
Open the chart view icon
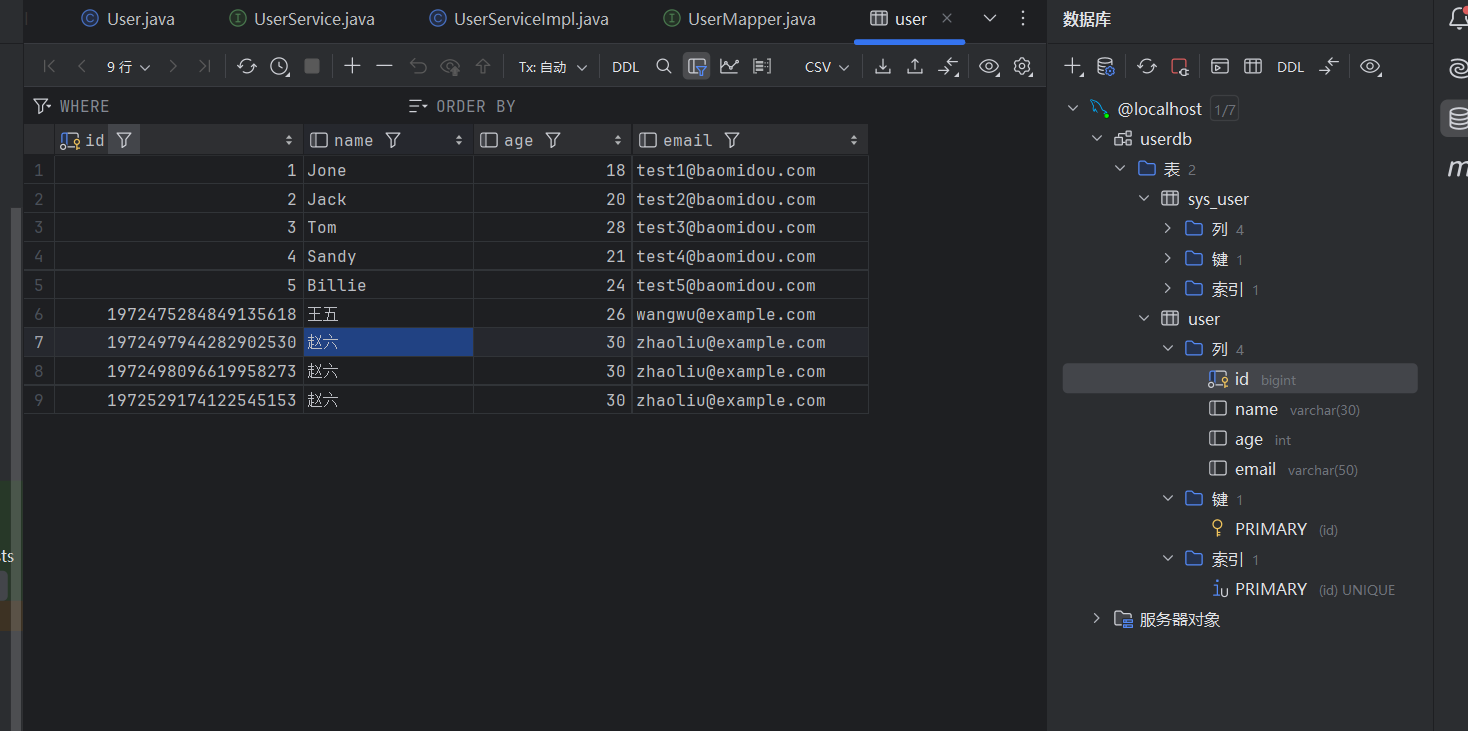click(729, 66)
